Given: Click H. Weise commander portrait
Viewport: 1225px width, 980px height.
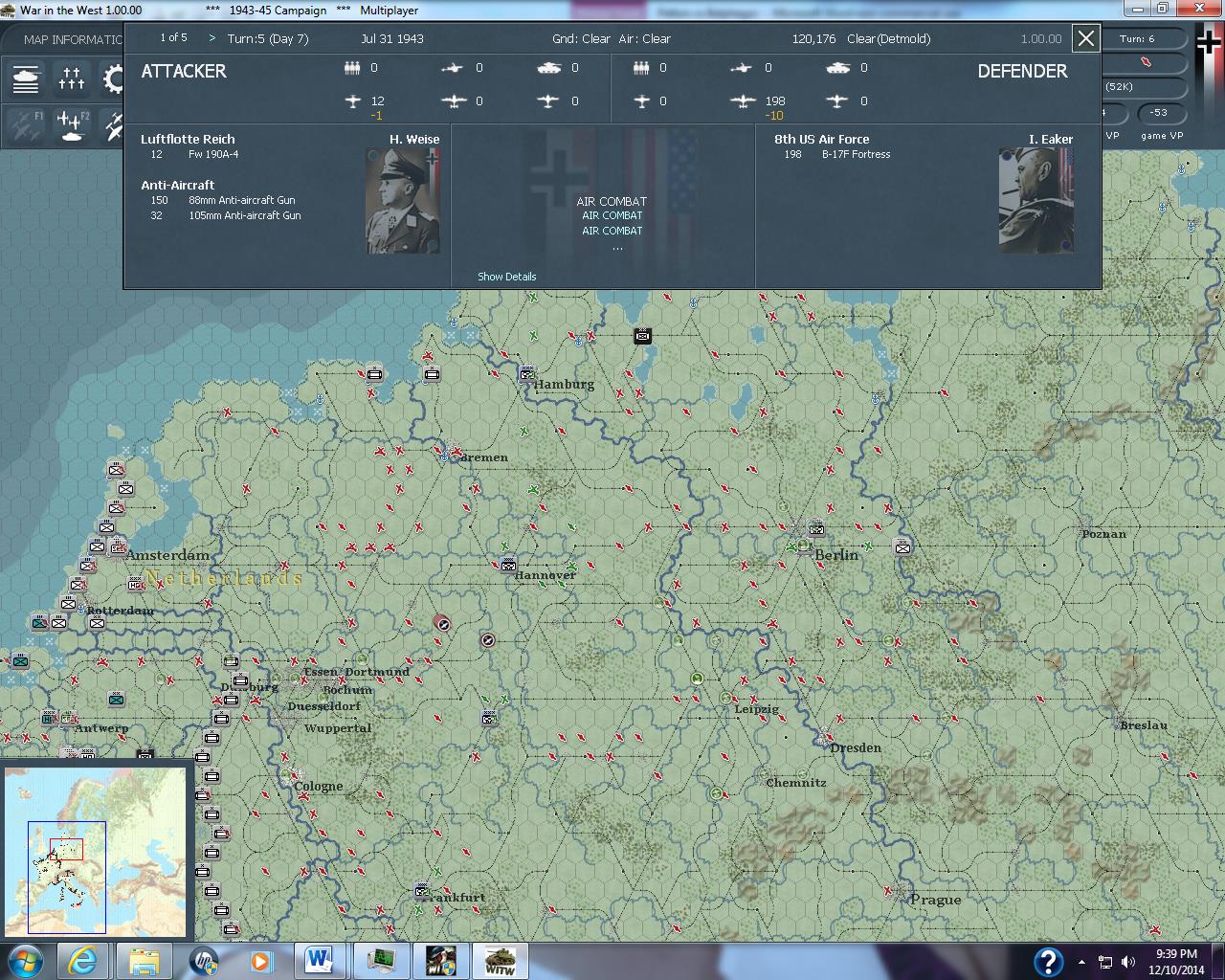Looking at the screenshot, I should (403, 200).
